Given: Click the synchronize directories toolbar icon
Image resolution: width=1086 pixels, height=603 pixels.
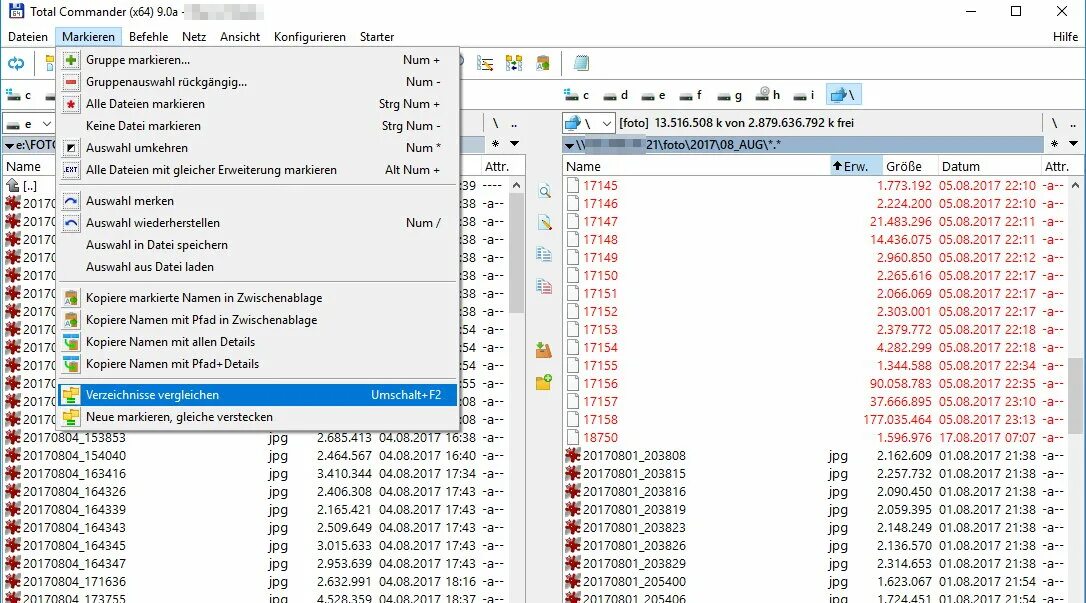Looking at the screenshot, I should [514, 64].
